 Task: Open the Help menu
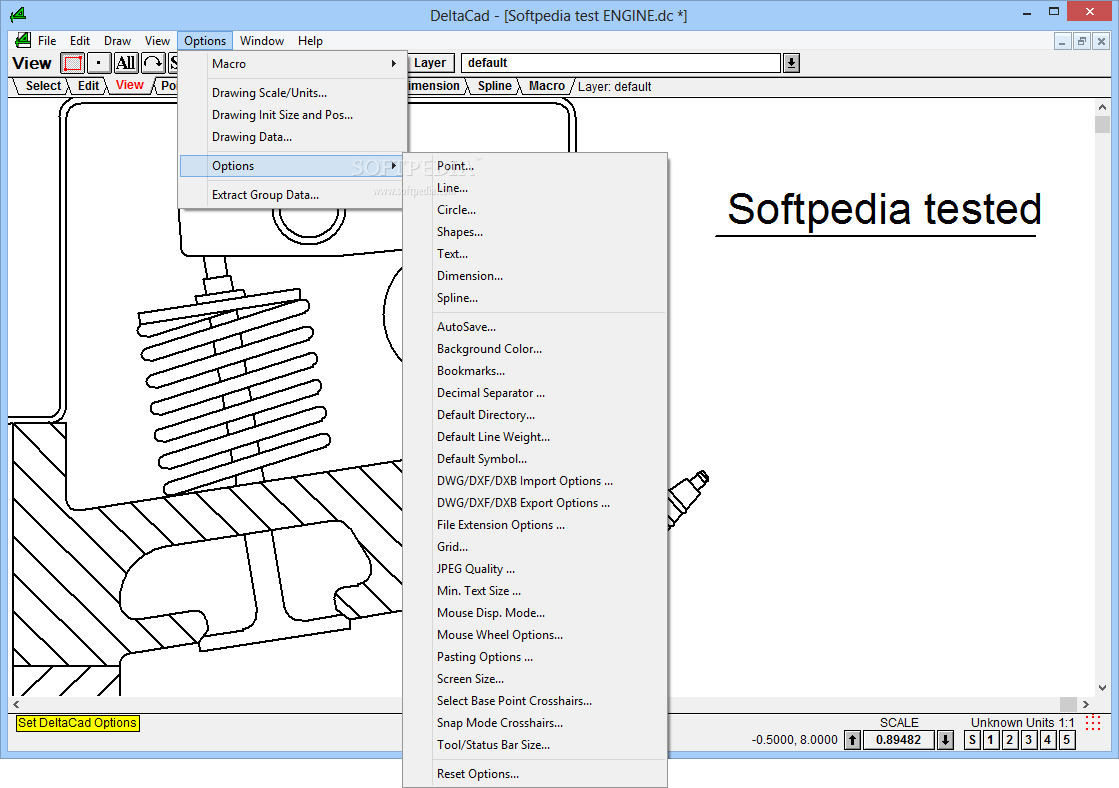(310, 41)
